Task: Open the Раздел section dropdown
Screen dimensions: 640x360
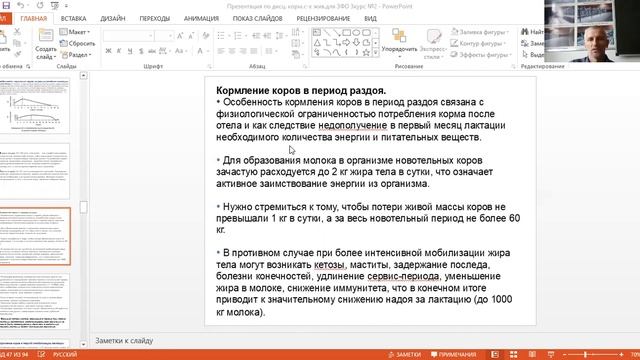Action: tap(76, 54)
